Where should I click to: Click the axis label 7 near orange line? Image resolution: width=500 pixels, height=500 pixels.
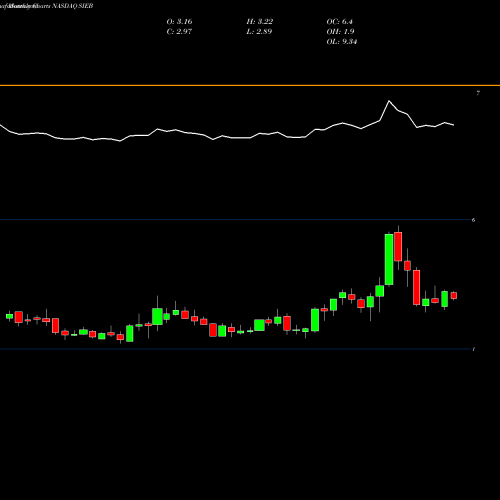point(478,93)
